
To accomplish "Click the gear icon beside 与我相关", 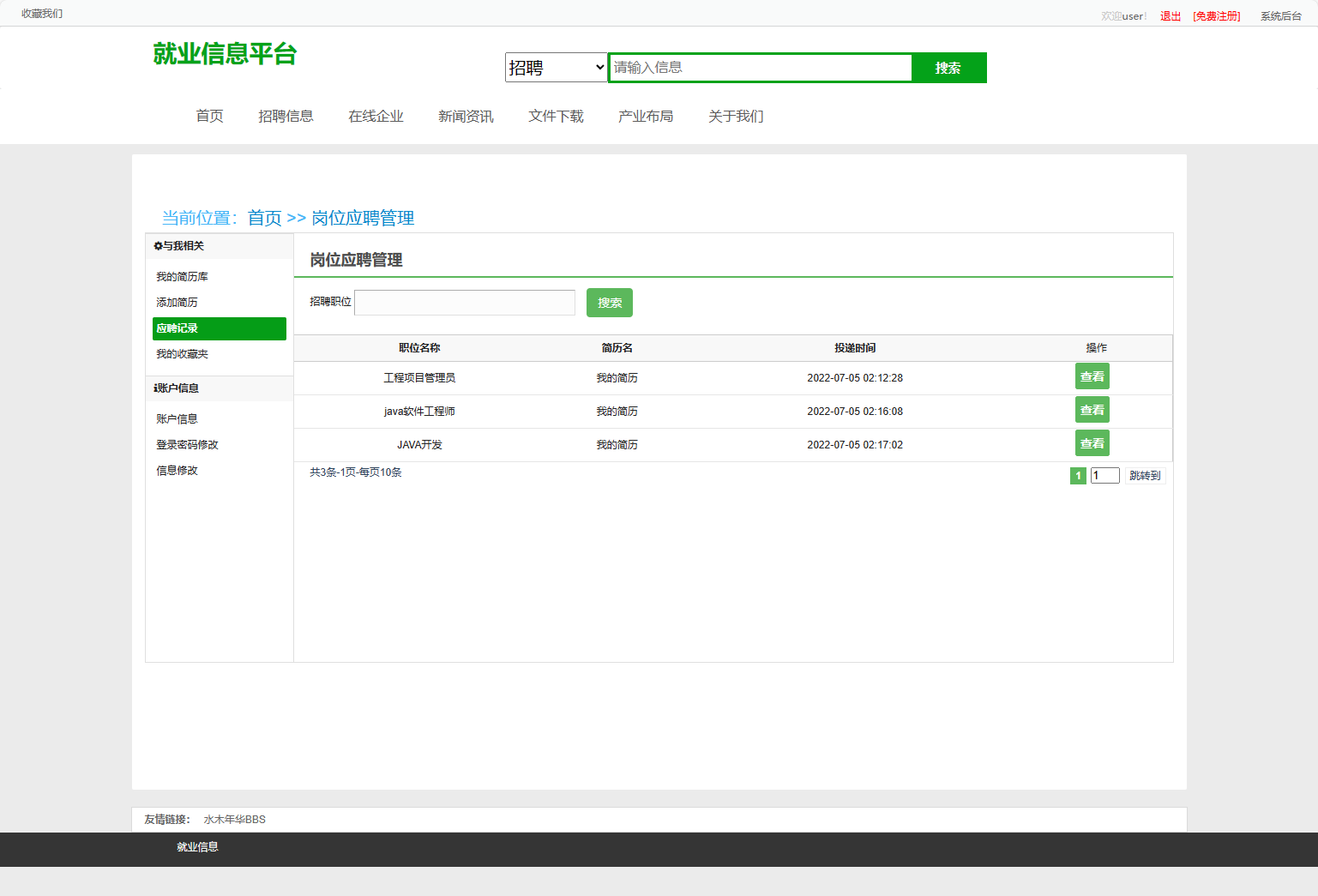I will [156, 246].
